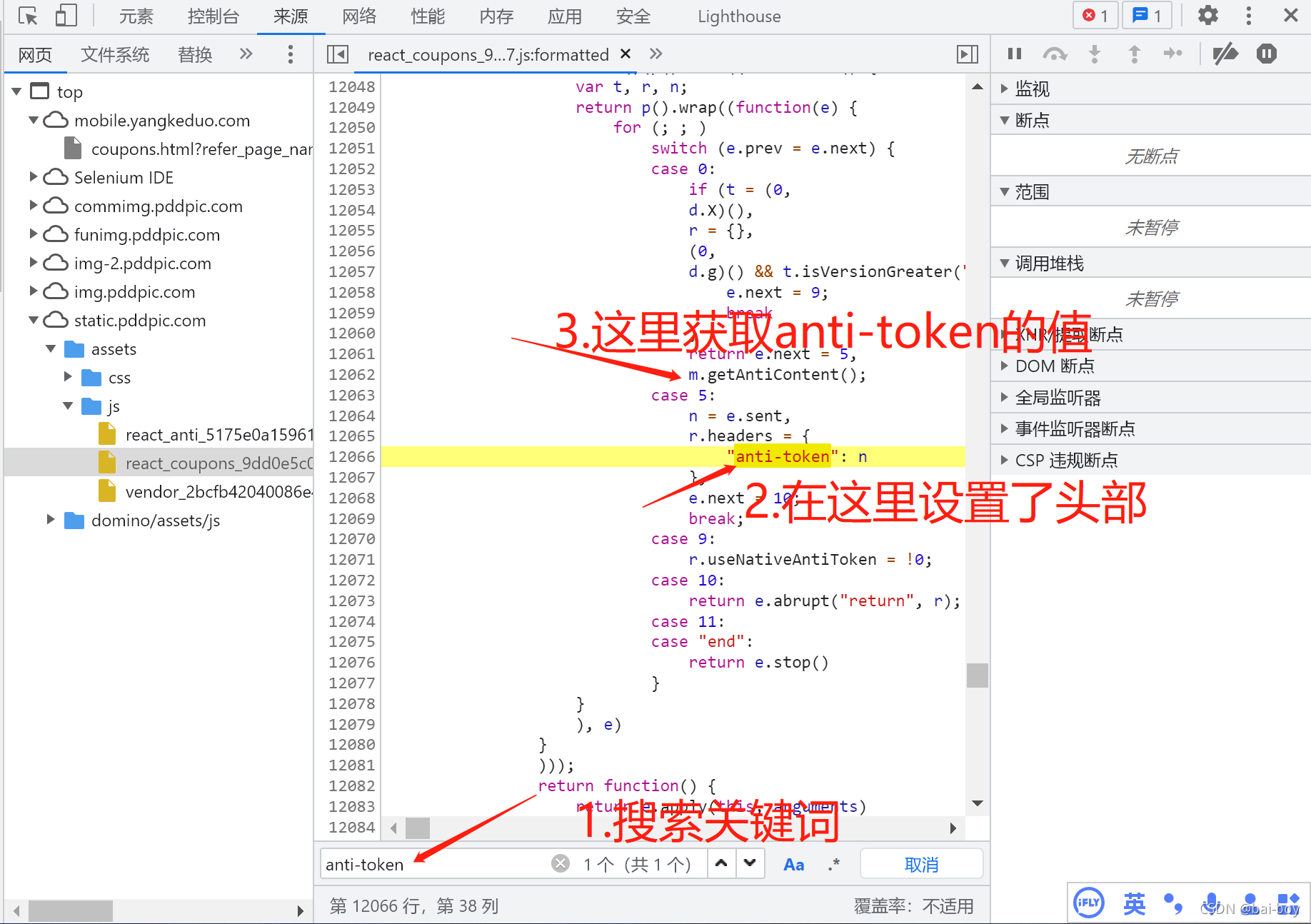Switch to the Lighthouse tab
This screenshot has height=924, width=1311.
[739, 16]
